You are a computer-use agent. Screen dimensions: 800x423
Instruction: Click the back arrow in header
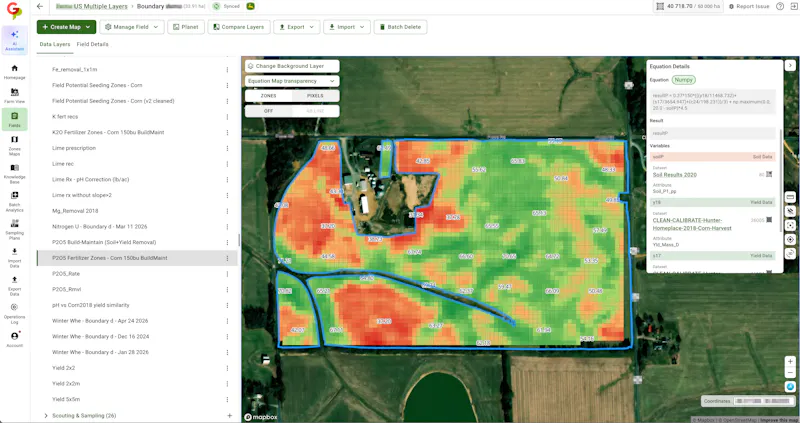coord(40,7)
